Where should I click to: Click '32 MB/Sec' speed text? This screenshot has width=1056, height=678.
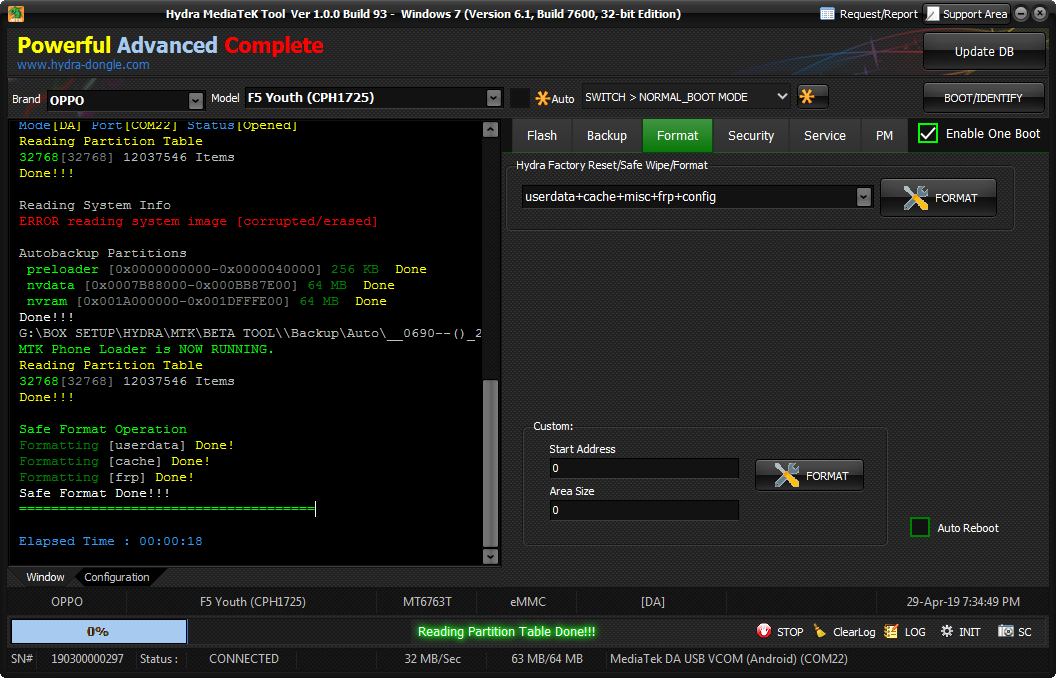432,658
